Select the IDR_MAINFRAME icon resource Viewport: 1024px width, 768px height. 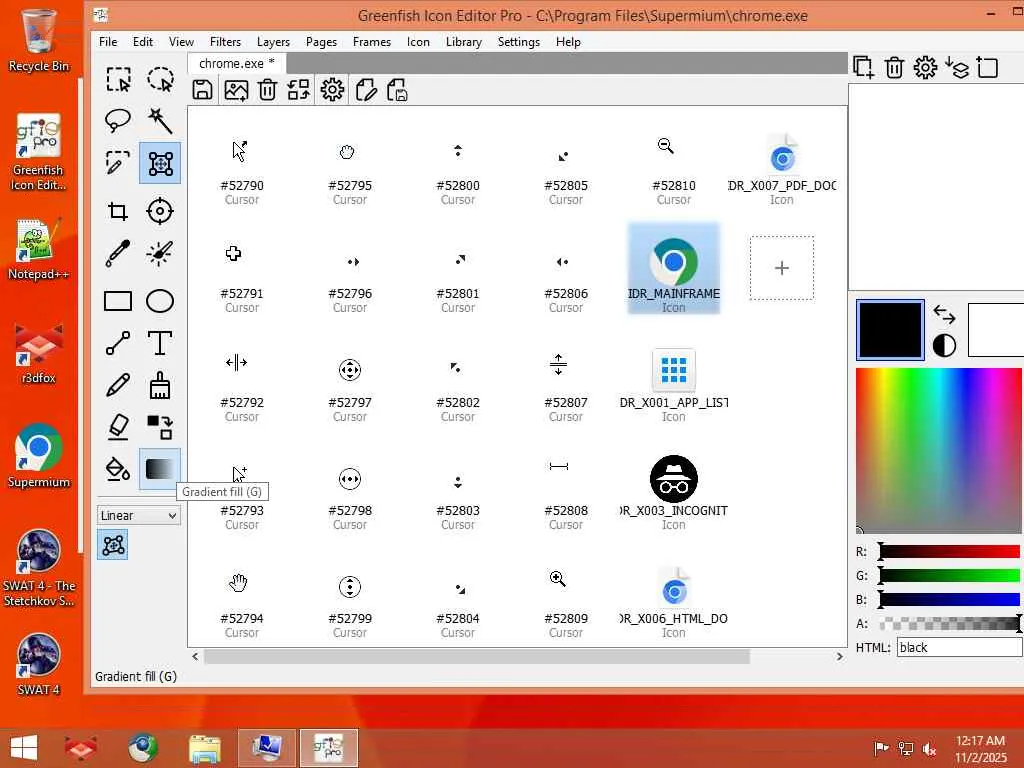(x=673, y=268)
